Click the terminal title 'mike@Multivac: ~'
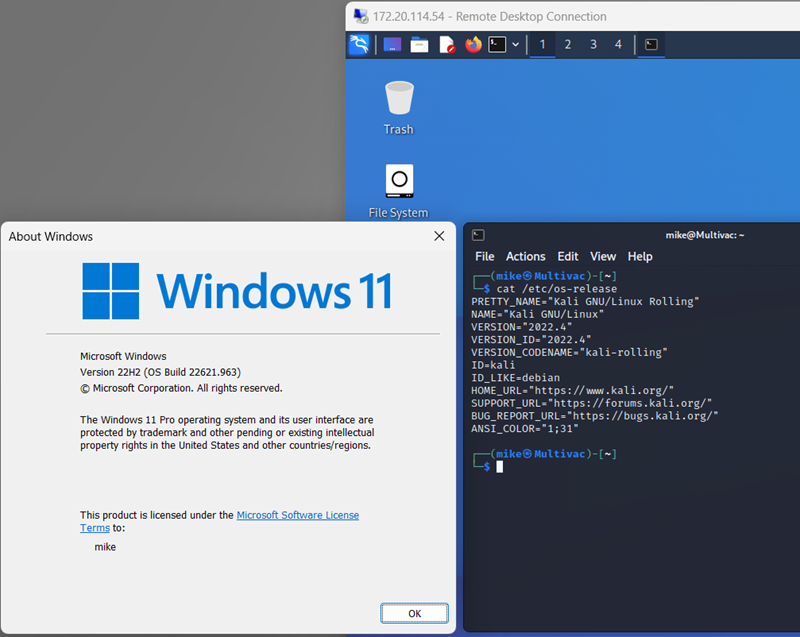Image resolution: width=800 pixels, height=637 pixels. point(705,235)
